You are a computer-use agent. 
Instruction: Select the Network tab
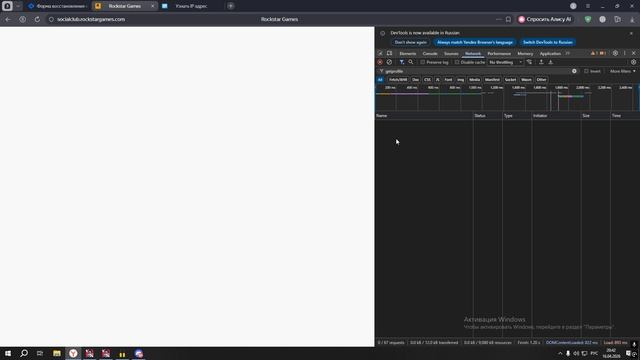tap(473, 53)
